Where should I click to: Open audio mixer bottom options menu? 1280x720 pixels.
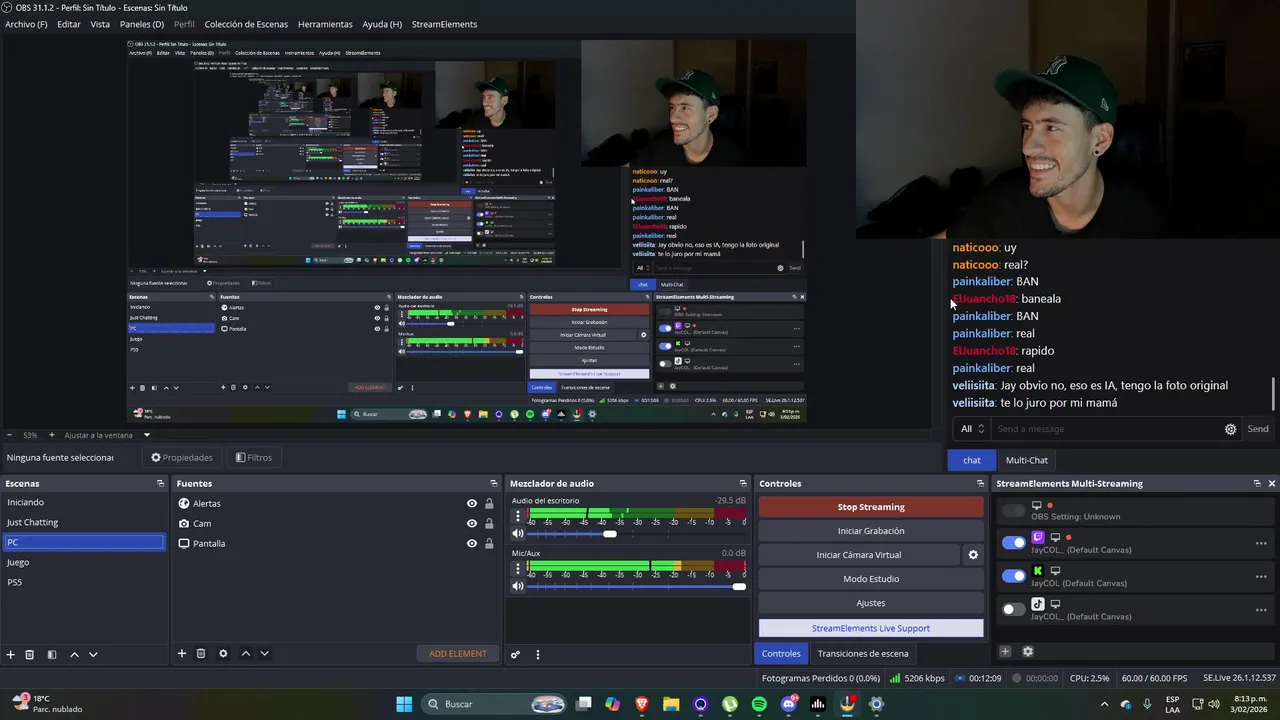(x=538, y=655)
